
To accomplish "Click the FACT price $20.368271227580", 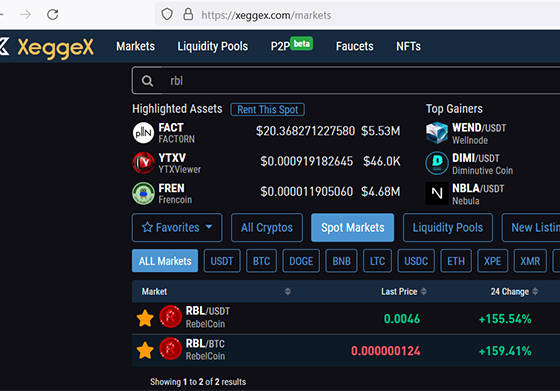I will 305,131.
